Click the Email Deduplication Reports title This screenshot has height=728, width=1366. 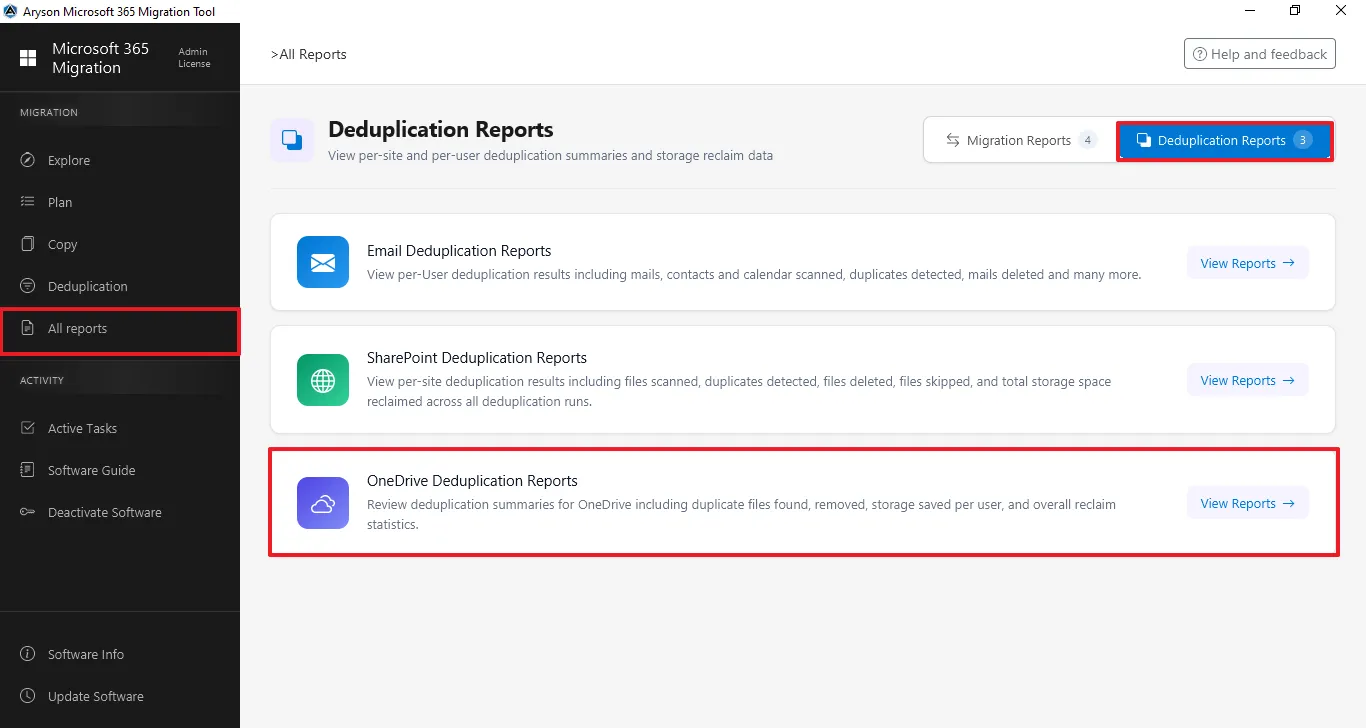[459, 250]
